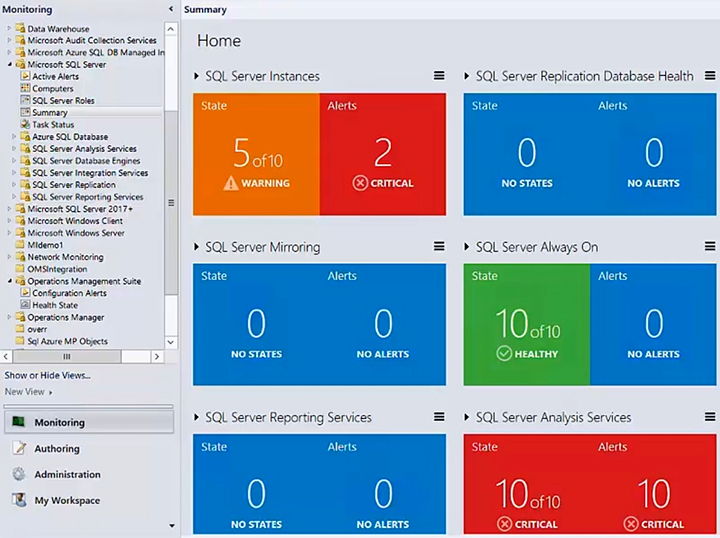Expand the SQL Server Always On tile arrow
Viewport: 720px width, 538px height.
[467, 247]
